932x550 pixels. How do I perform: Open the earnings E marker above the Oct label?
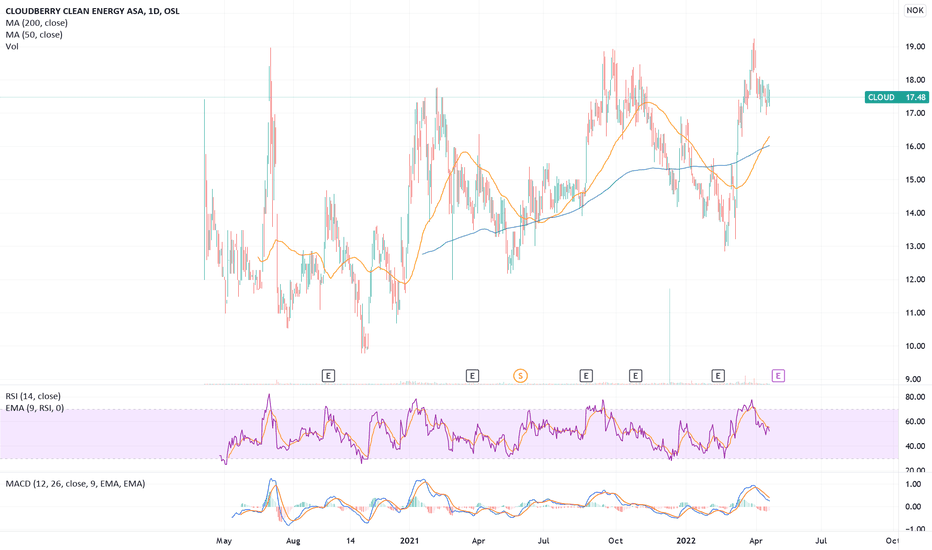635,376
